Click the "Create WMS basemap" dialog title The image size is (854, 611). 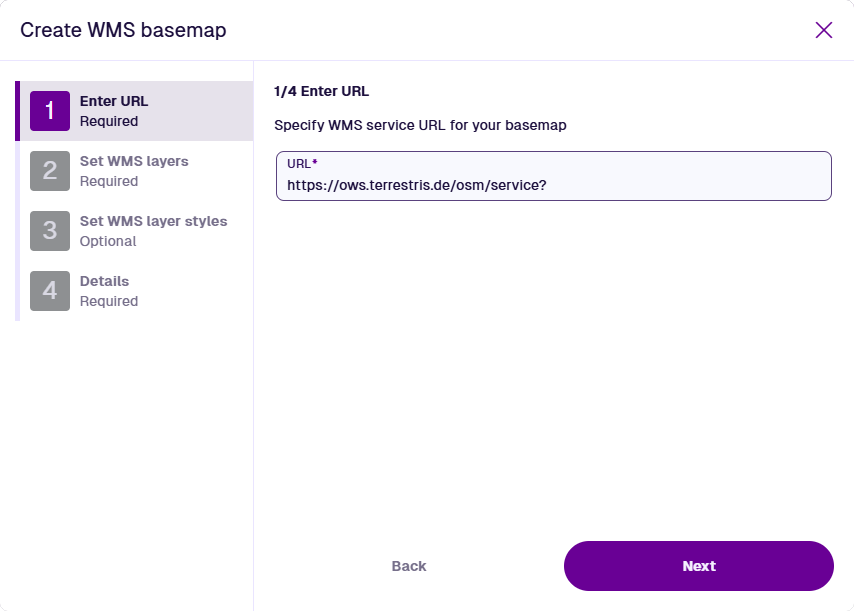(123, 30)
